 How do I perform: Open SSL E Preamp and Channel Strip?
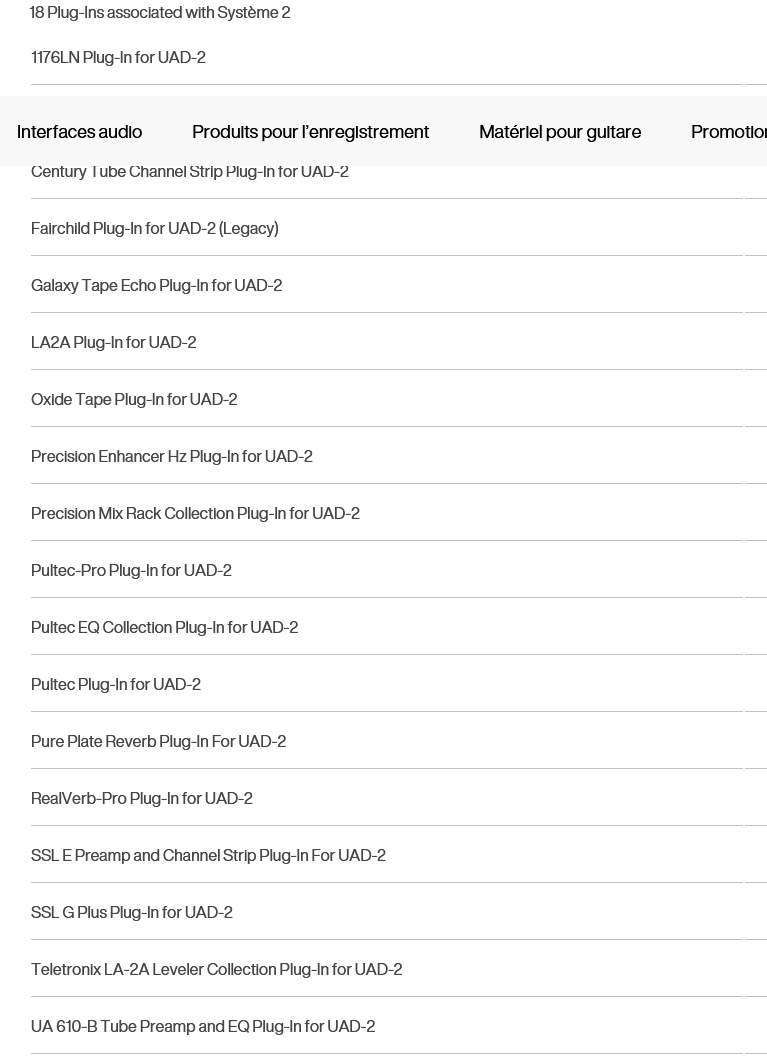point(208,856)
